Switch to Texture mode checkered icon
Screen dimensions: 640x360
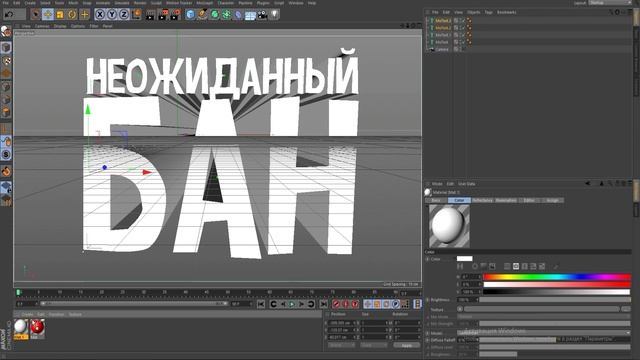coord(6,61)
